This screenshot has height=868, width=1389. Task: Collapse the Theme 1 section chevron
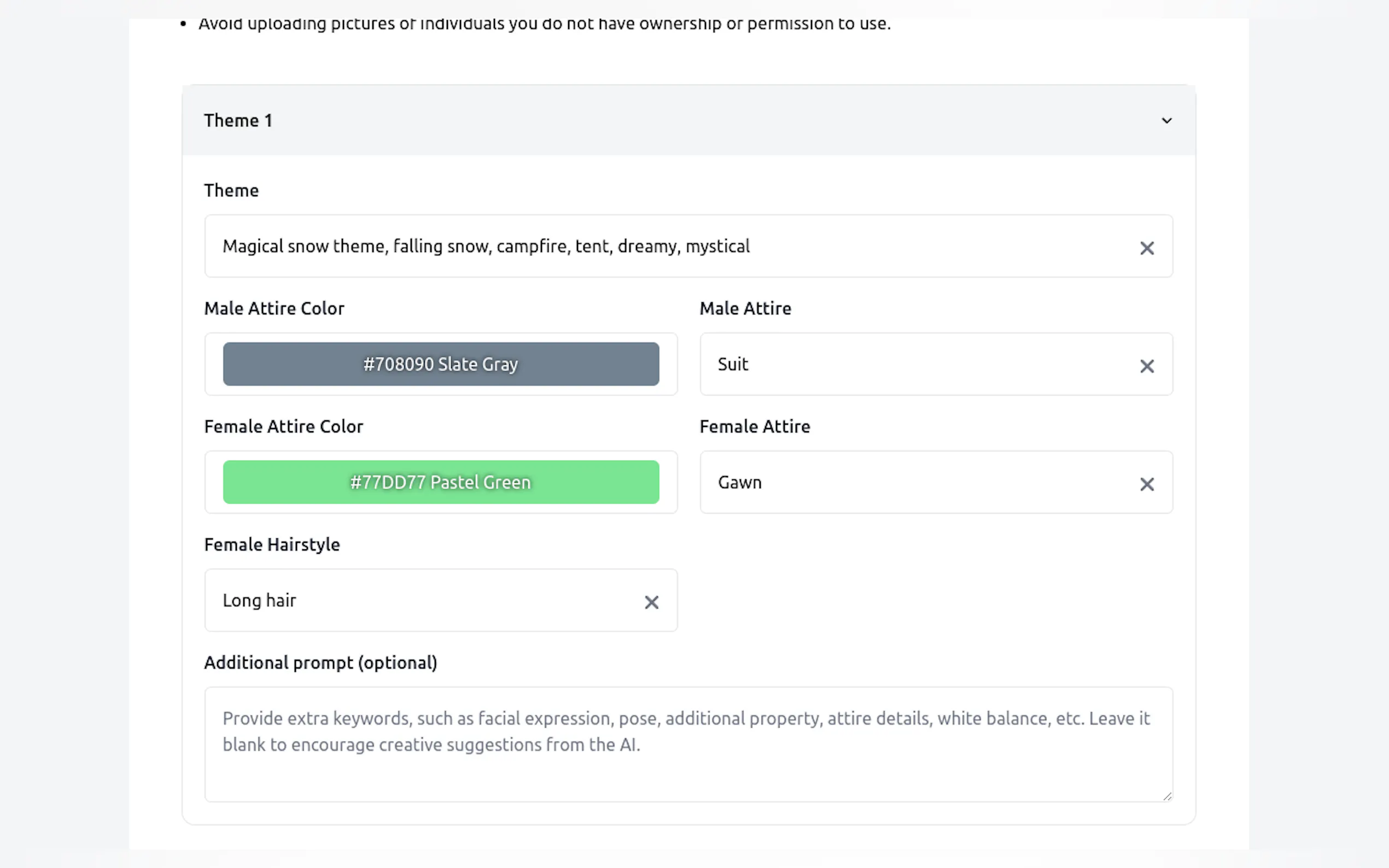tap(1166, 121)
